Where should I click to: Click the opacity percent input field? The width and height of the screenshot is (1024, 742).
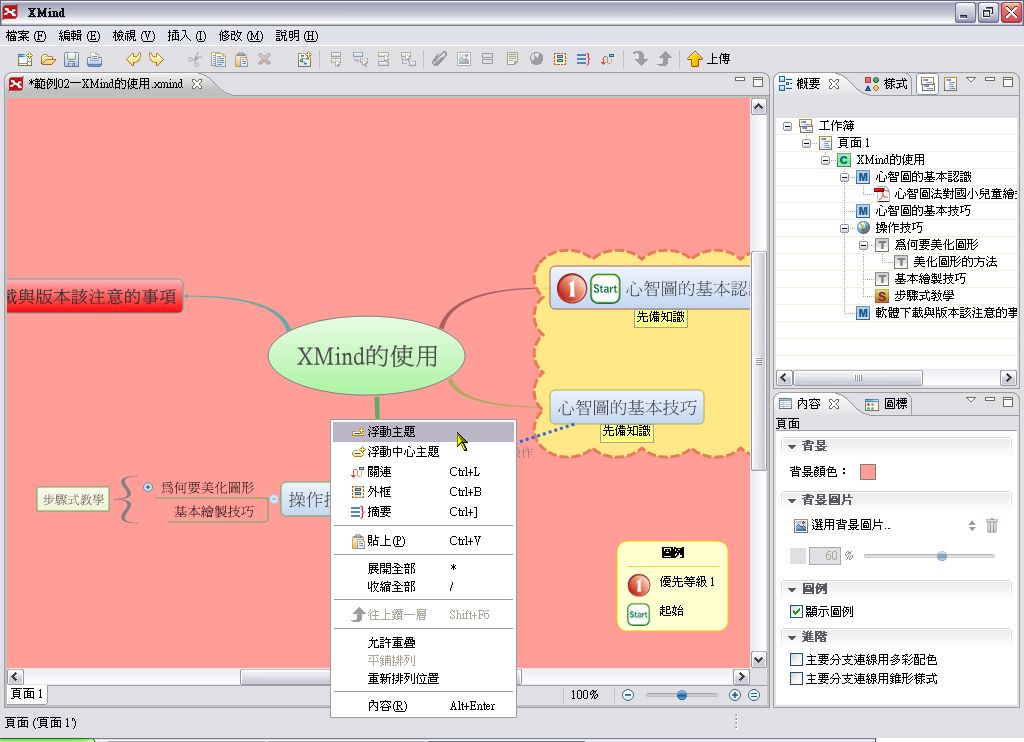(824, 556)
